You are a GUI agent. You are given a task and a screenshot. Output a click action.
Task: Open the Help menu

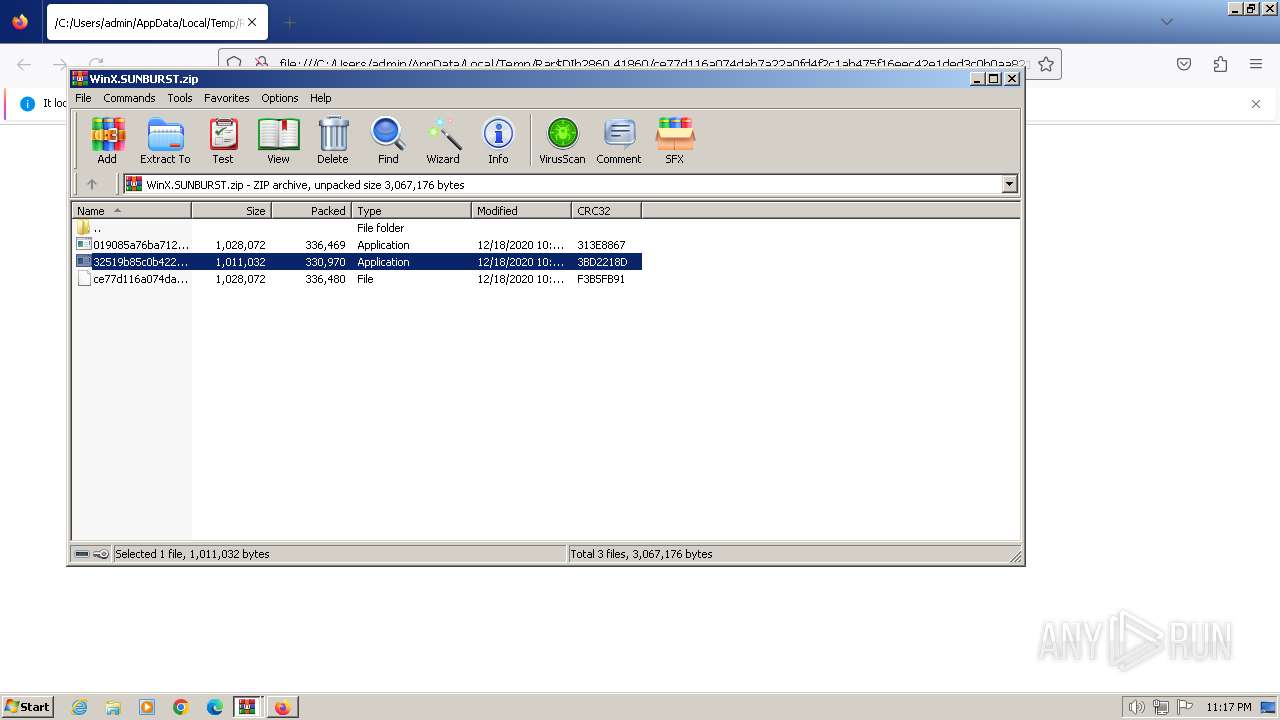[x=320, y=98]
